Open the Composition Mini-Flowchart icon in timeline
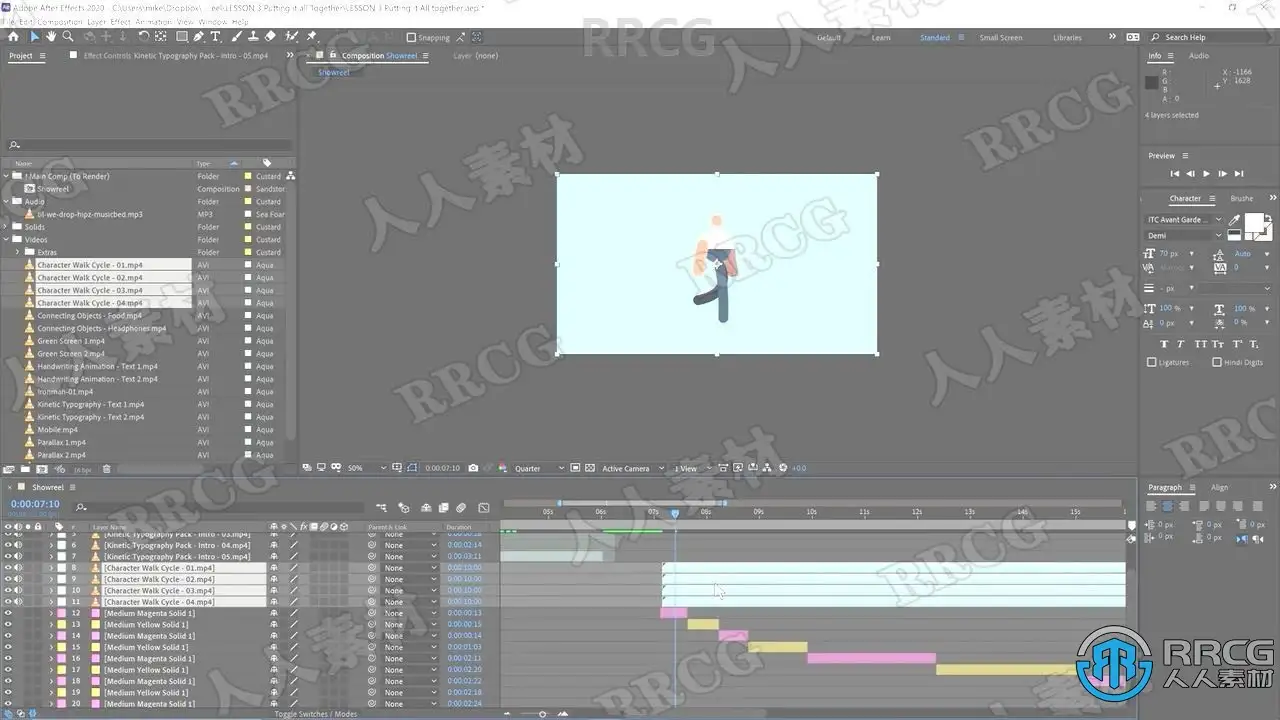 click(x=382, y=508)
